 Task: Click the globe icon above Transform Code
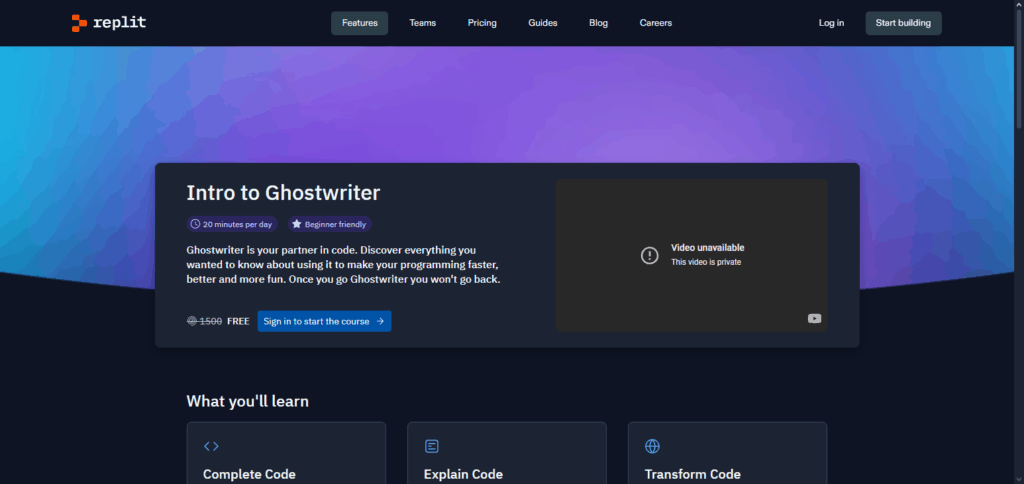[x=652, y=446]
